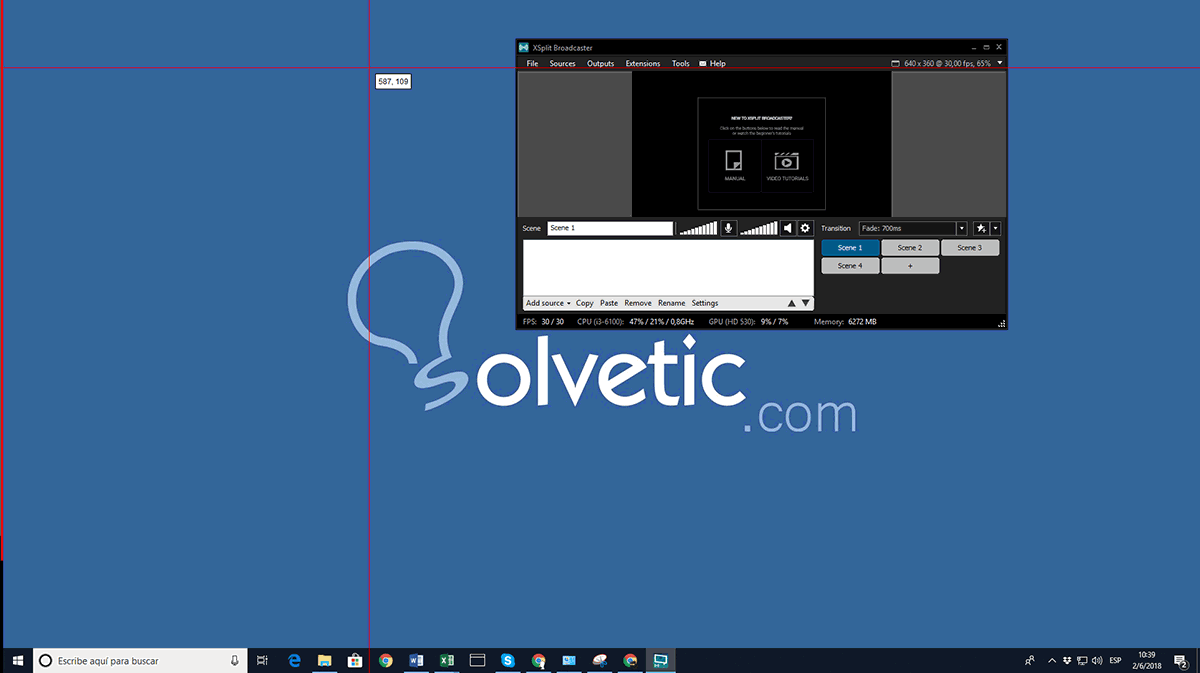
Task: Open the Windows Start menu
Action: [x=17, y=660]
